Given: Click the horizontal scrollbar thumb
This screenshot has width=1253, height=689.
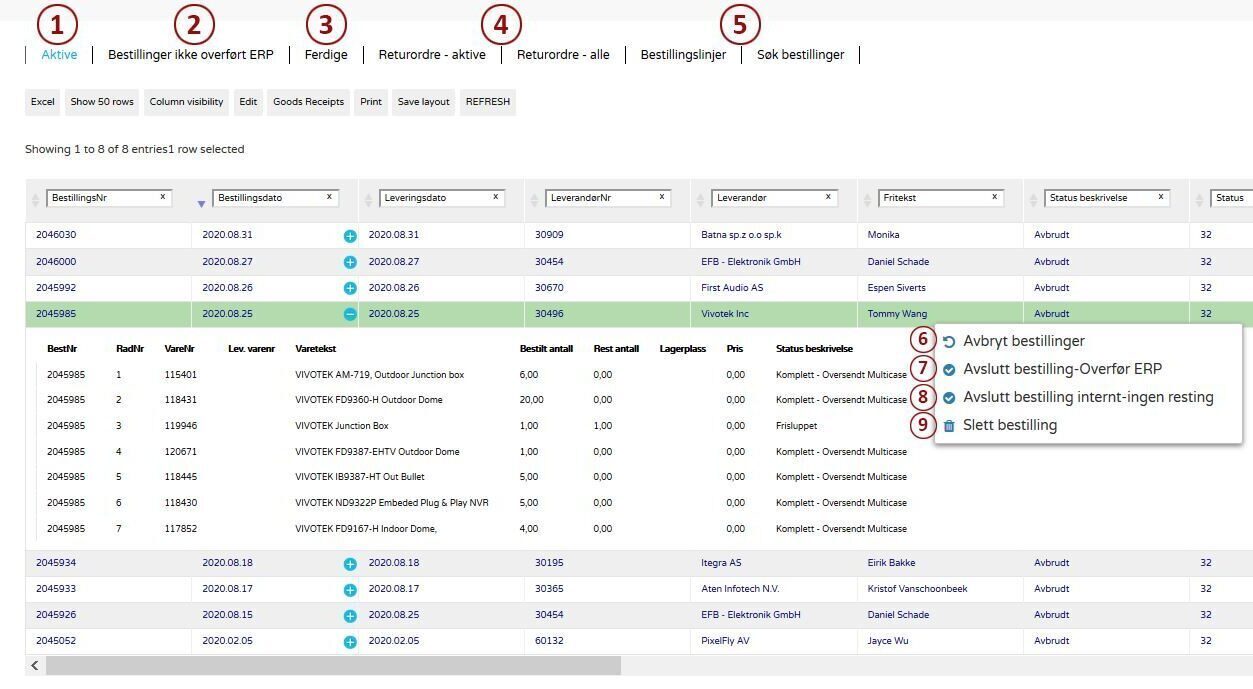Looking at the screenshot, I should click(x=333, y=666).
